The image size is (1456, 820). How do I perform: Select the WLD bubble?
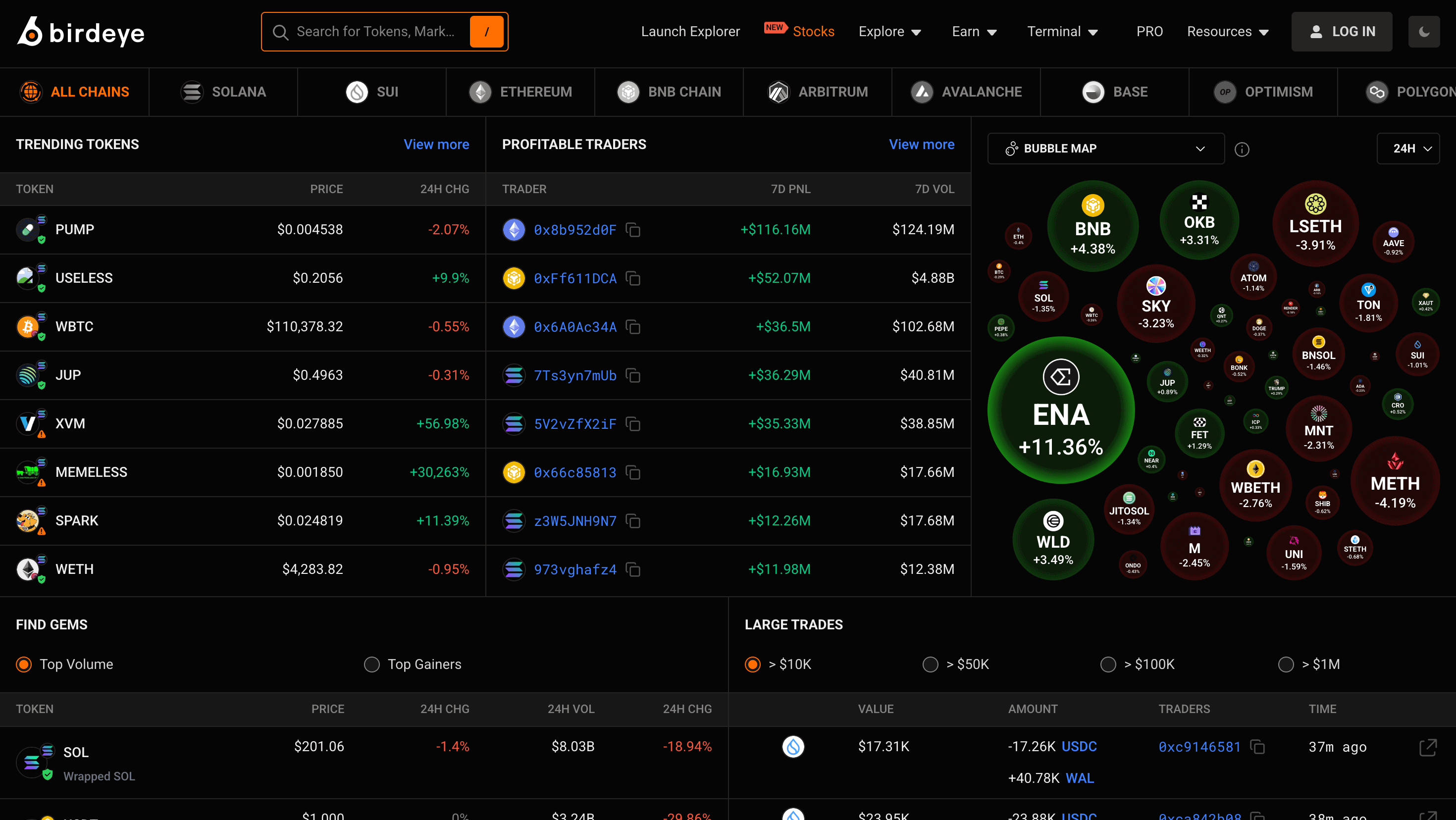click(1053, 540)
